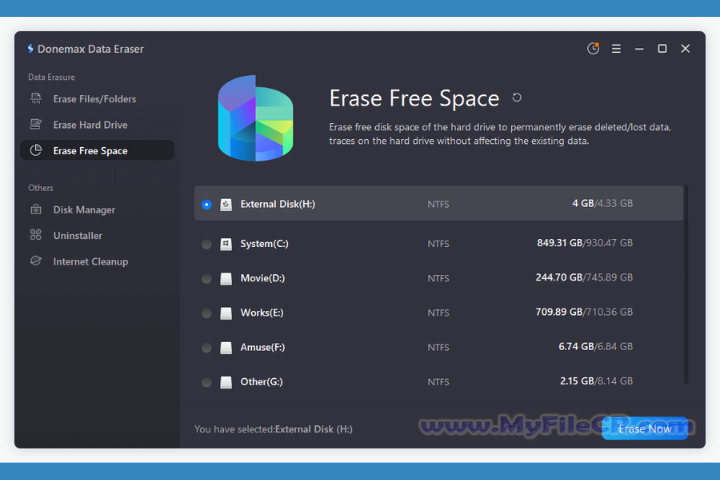Click the refresh icon beside Erase Free Space

point(517,97)
